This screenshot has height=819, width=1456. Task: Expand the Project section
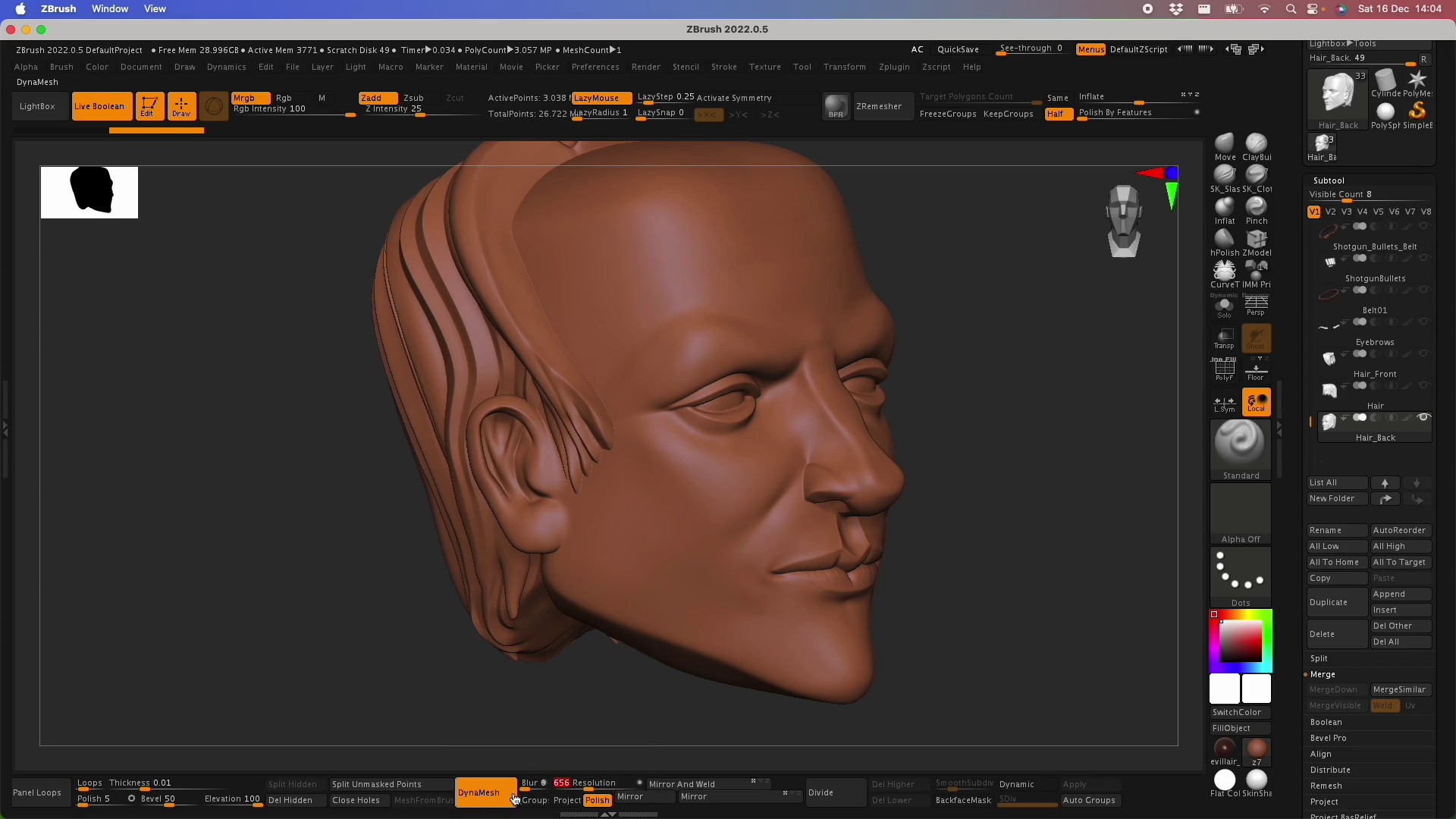(1324, 802)
